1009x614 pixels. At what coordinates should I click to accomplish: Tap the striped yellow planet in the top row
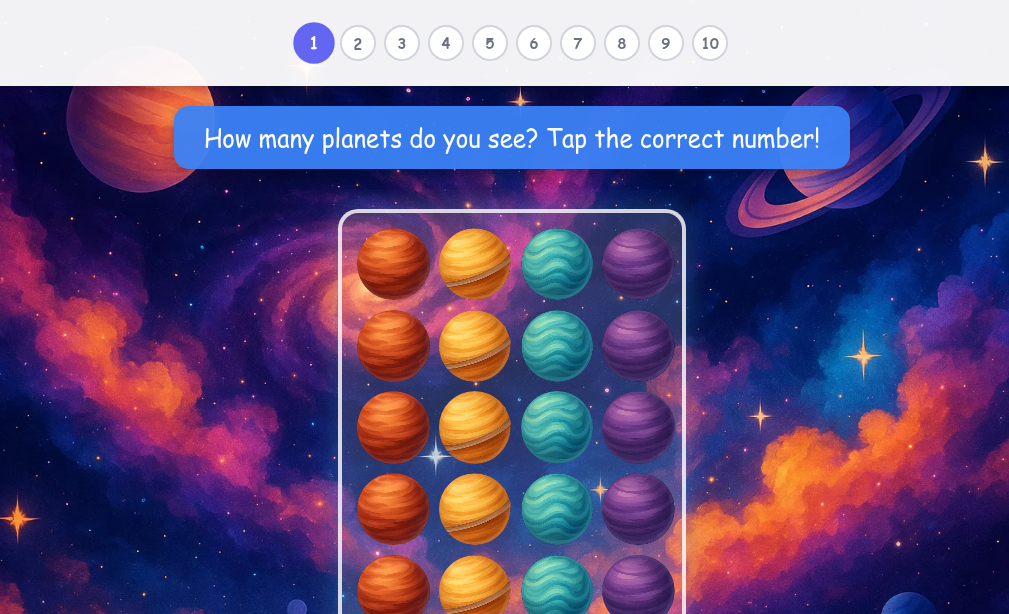475,263
